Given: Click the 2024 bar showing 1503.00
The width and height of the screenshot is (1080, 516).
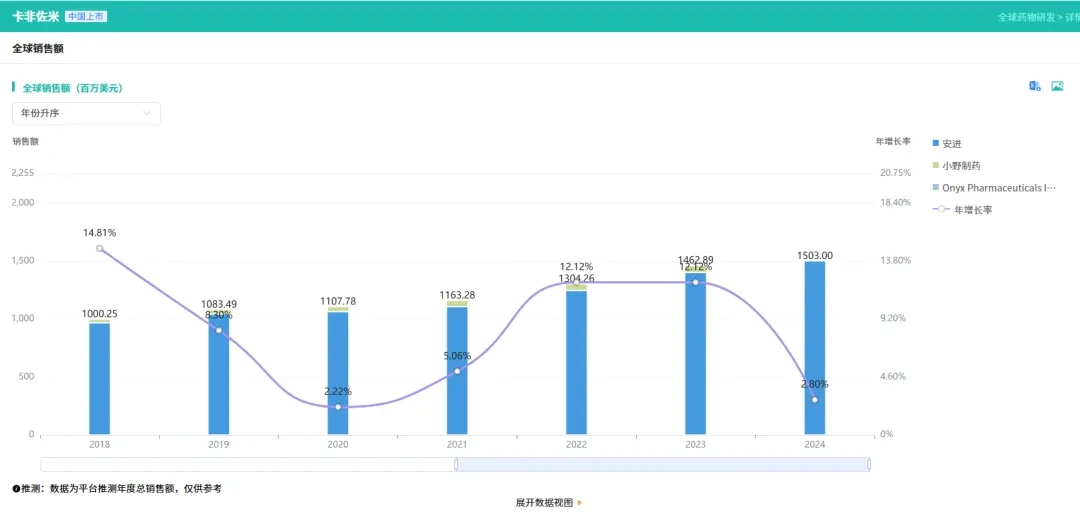Looking at the screenshot, I should point(815,348).
